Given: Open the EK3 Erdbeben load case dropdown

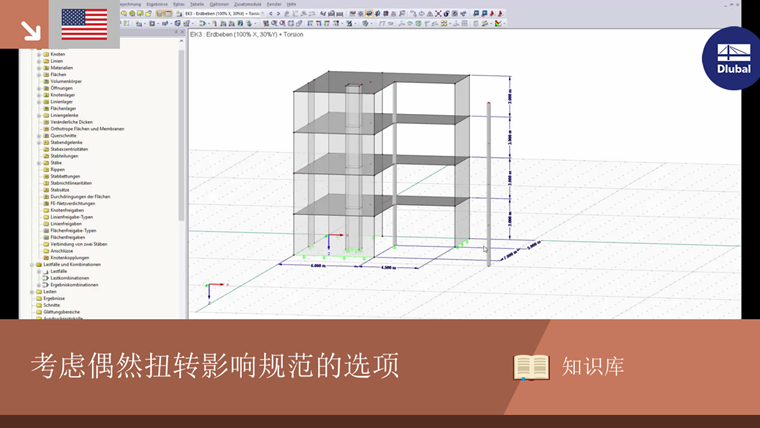Looking at the screenshot, I should coord(262,14).
